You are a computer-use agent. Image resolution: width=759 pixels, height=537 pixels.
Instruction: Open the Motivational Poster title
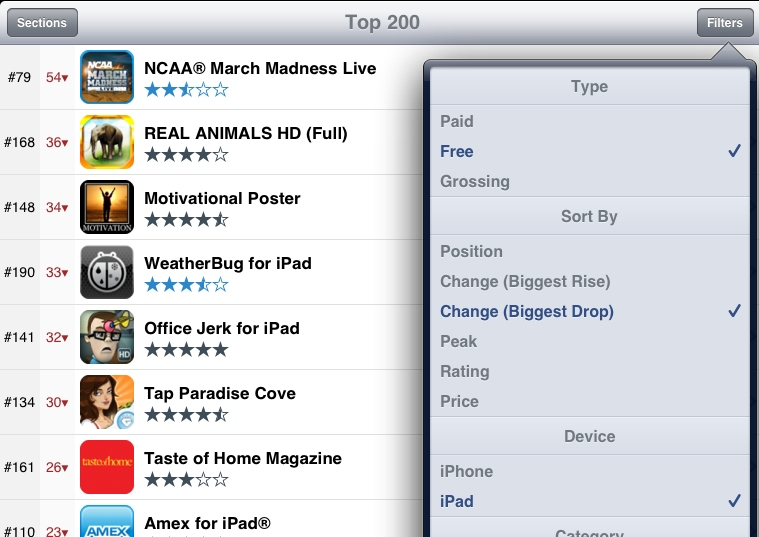222,198
